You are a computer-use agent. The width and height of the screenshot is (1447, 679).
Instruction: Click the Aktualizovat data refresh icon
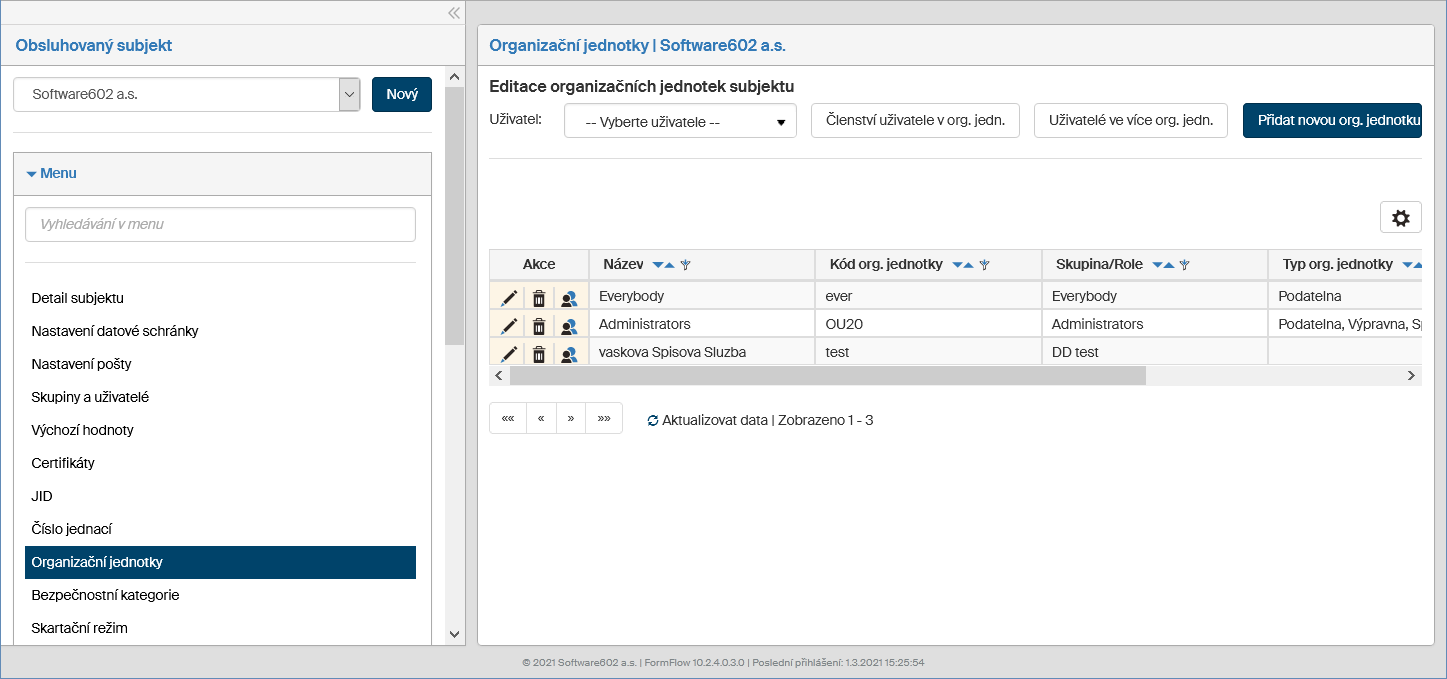coord(653,421)
